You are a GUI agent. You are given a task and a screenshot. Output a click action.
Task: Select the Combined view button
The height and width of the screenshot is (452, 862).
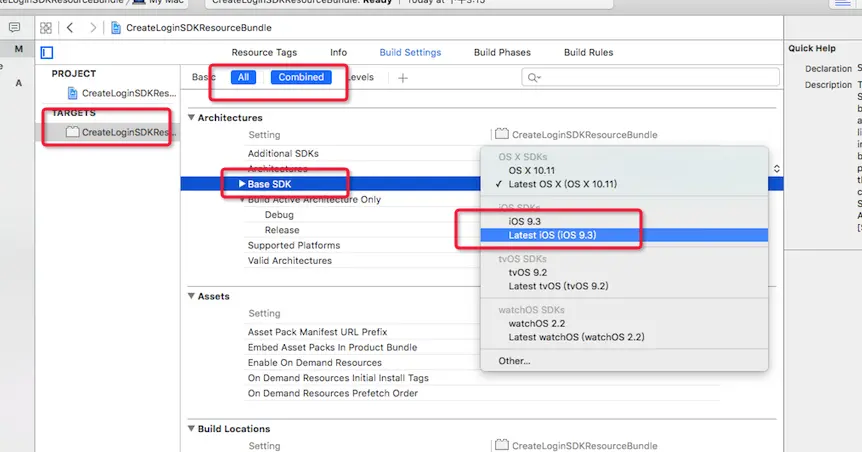point(301,77)
